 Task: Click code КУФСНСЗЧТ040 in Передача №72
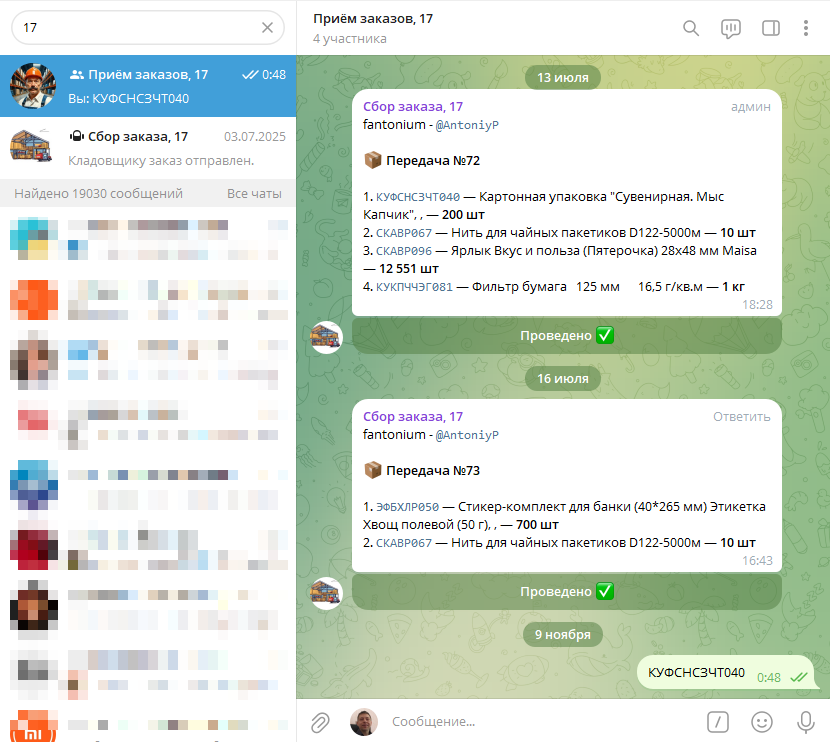(x=418, y=197)
